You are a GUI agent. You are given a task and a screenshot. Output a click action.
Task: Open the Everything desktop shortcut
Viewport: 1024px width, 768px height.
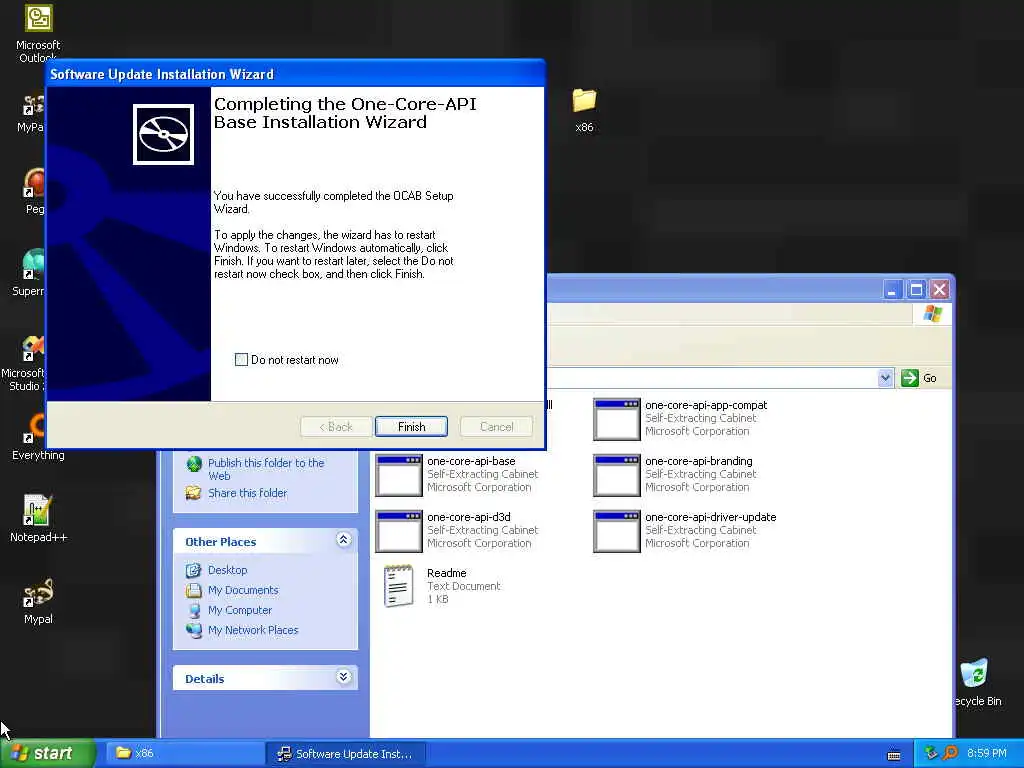pos(36,428)
